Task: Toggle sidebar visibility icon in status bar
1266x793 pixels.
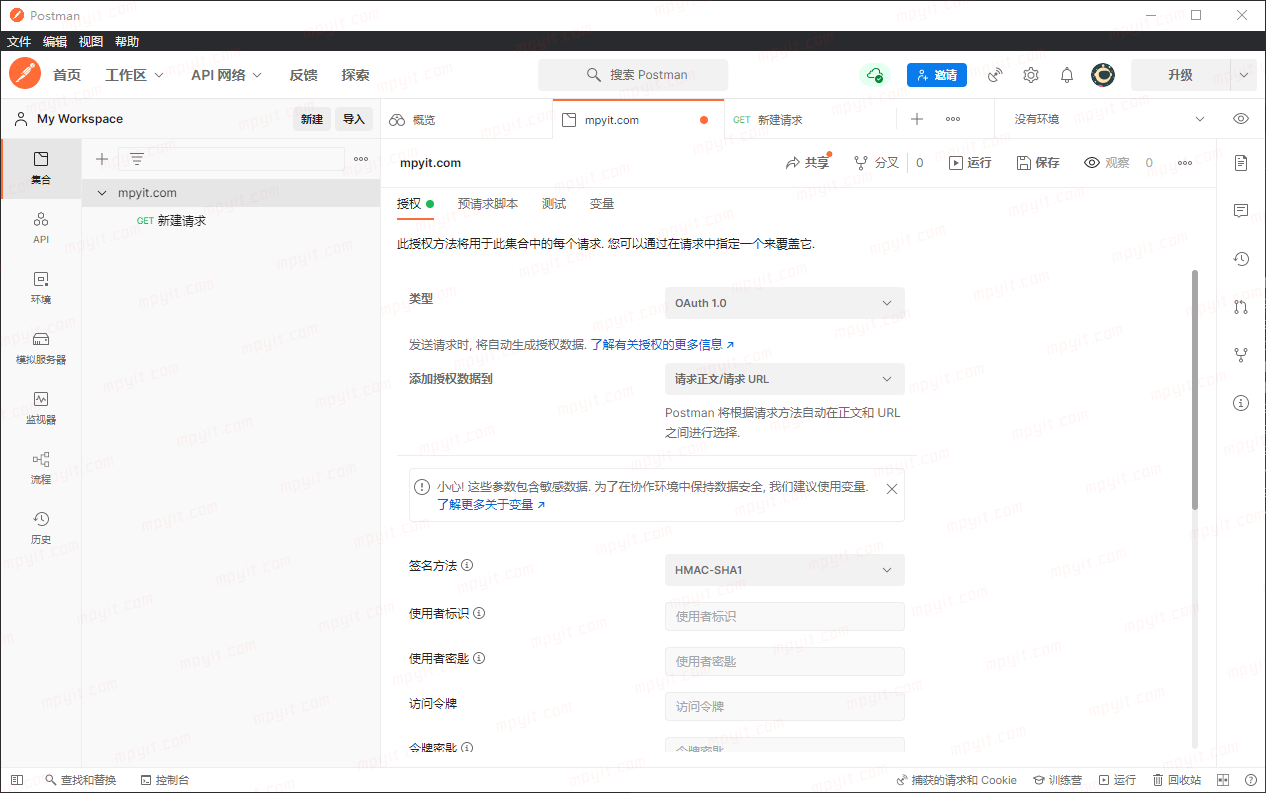Action: (16, 780)
